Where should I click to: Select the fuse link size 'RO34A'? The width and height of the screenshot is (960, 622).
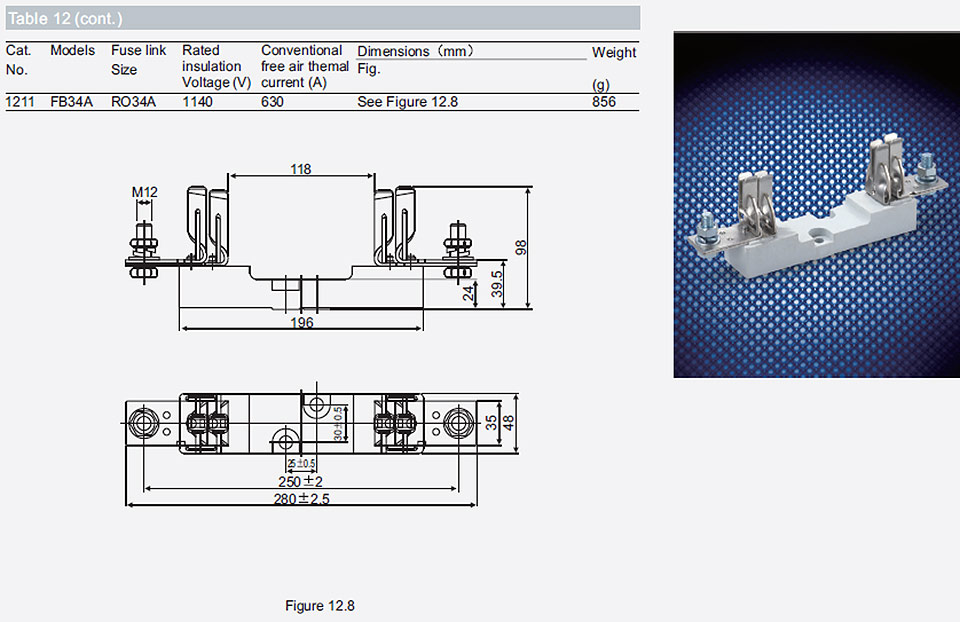(133, 102)
